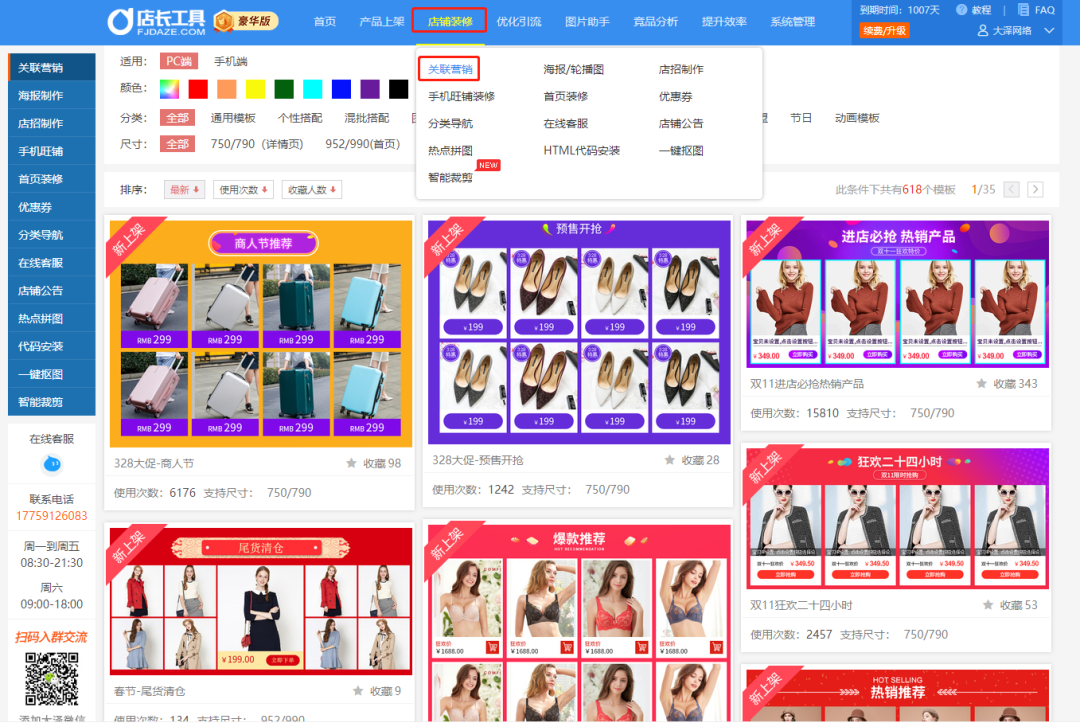Select the 全部 size filter
The image size is (1080, 723).
177,144
